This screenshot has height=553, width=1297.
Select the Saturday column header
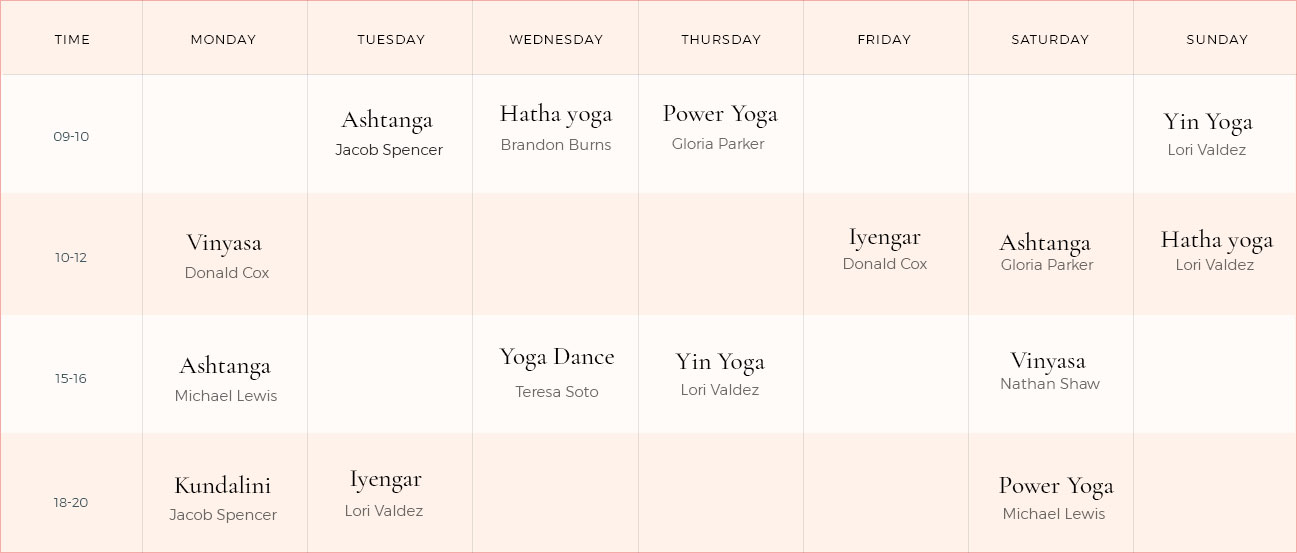pyautogui.click(x=1050, y=40)
